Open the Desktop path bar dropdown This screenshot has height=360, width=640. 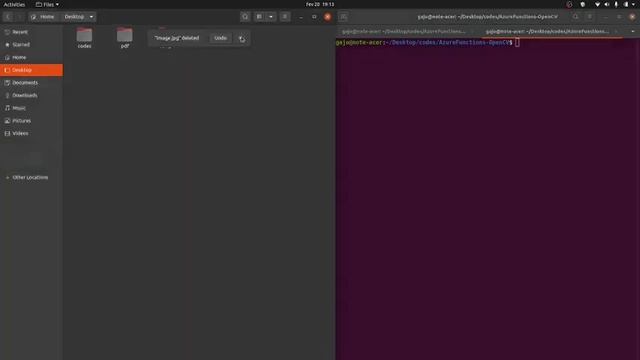[x=91, y=17]
